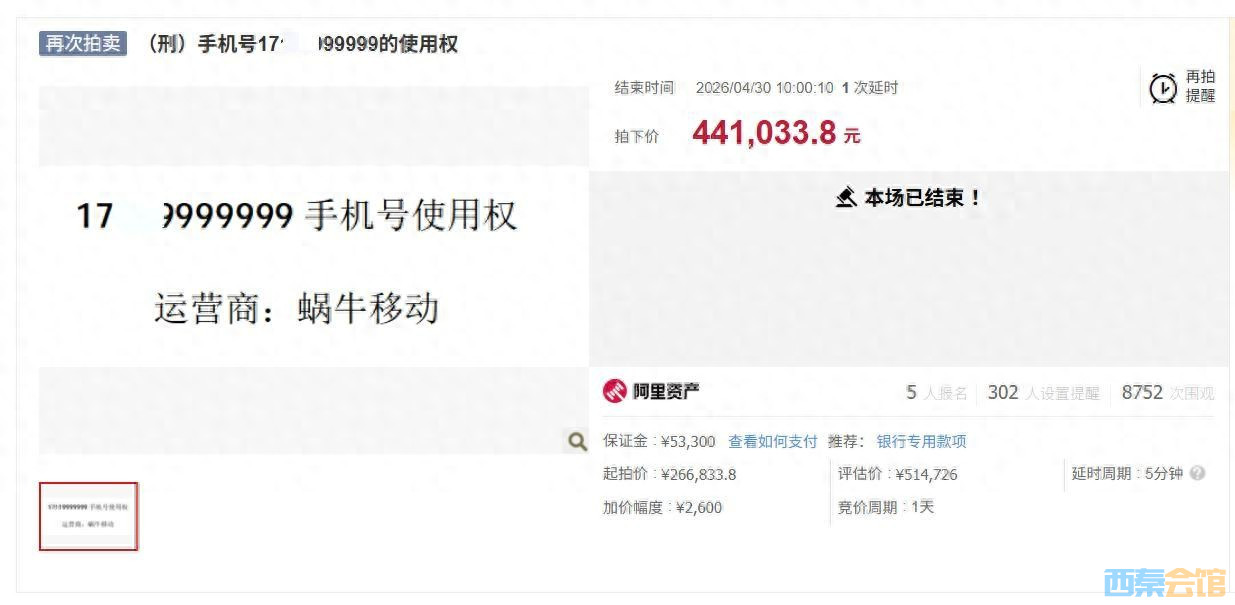Click the 再次拍卖 tag badge

(83, 44)
